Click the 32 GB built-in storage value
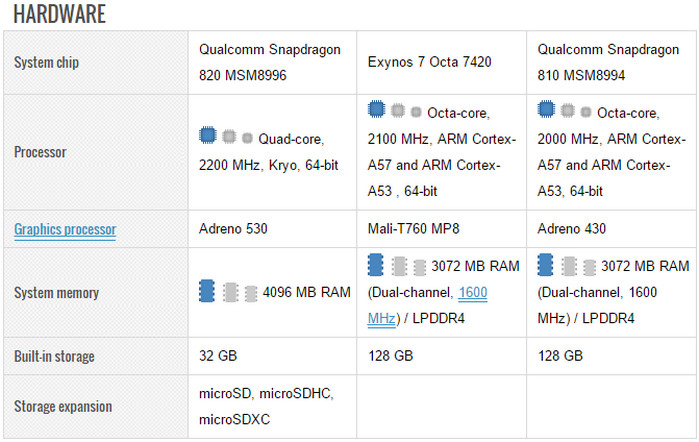Screen dimensions: 699x442 218,355
